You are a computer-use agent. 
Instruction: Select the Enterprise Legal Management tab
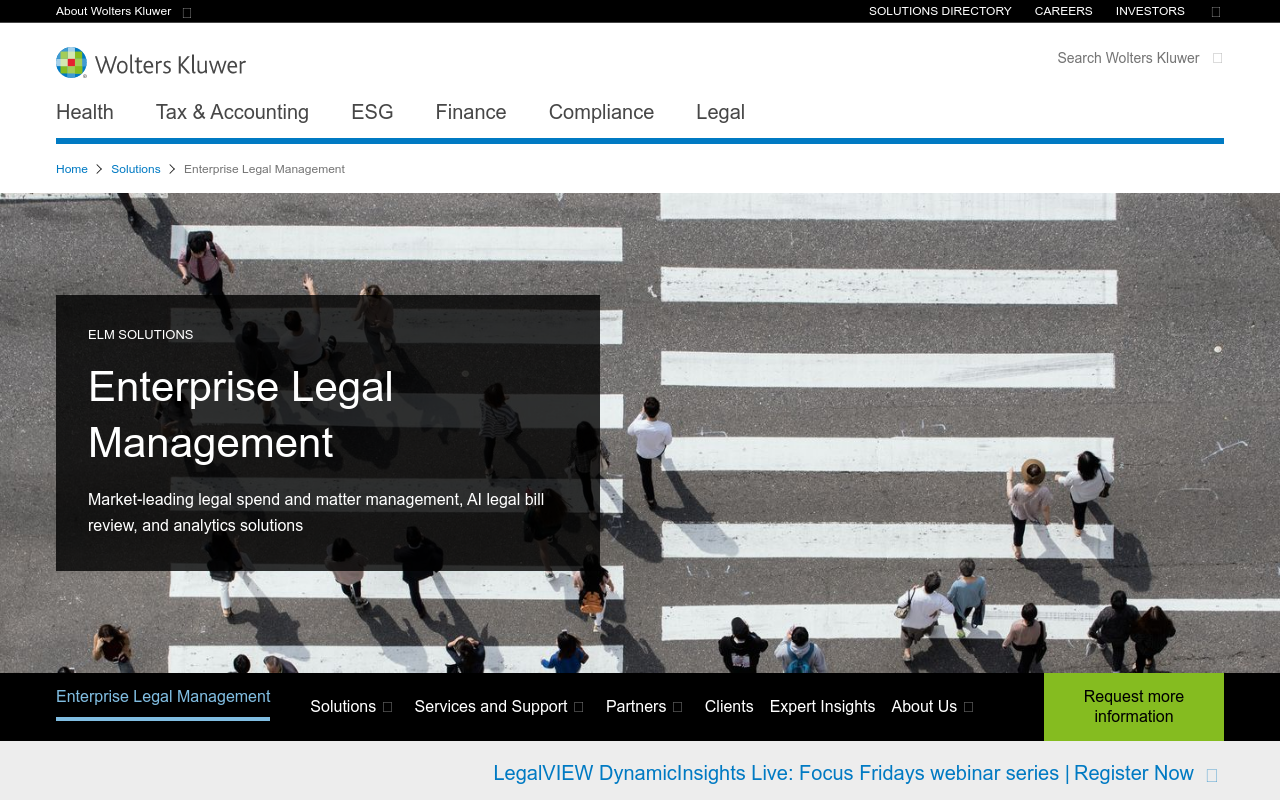coord(163,697)
